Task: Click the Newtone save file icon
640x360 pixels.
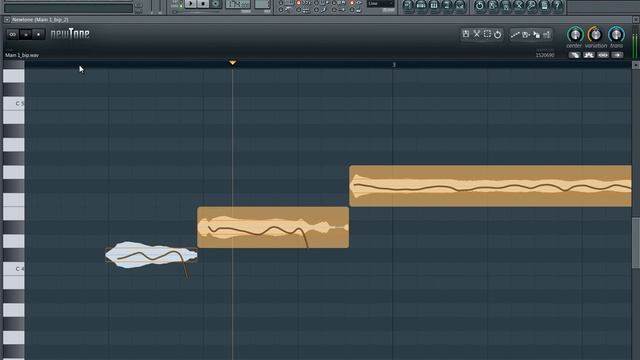Action: (x=466, y=34)
